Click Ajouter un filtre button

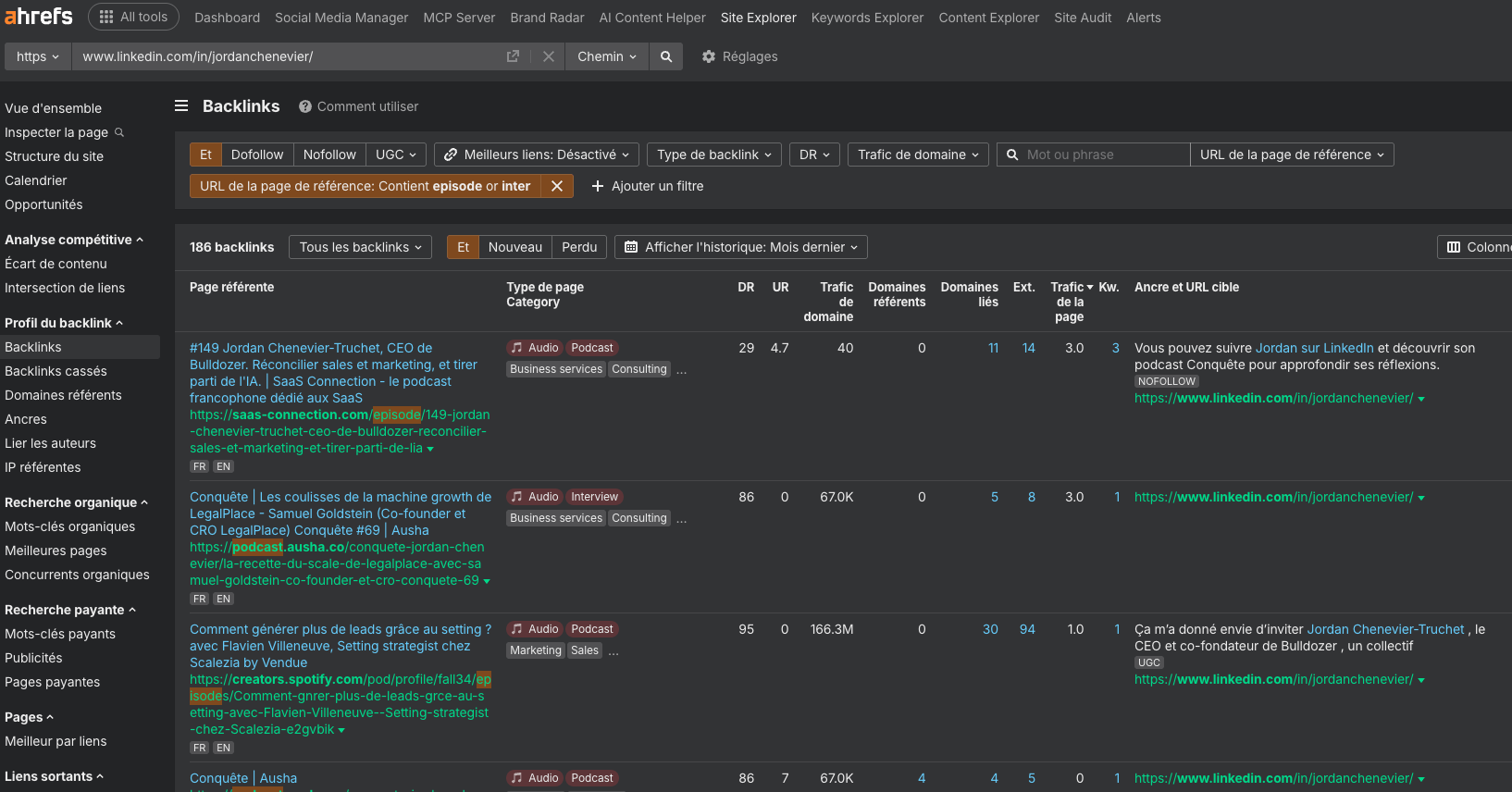pyautogui.click(x=647, y=186)
